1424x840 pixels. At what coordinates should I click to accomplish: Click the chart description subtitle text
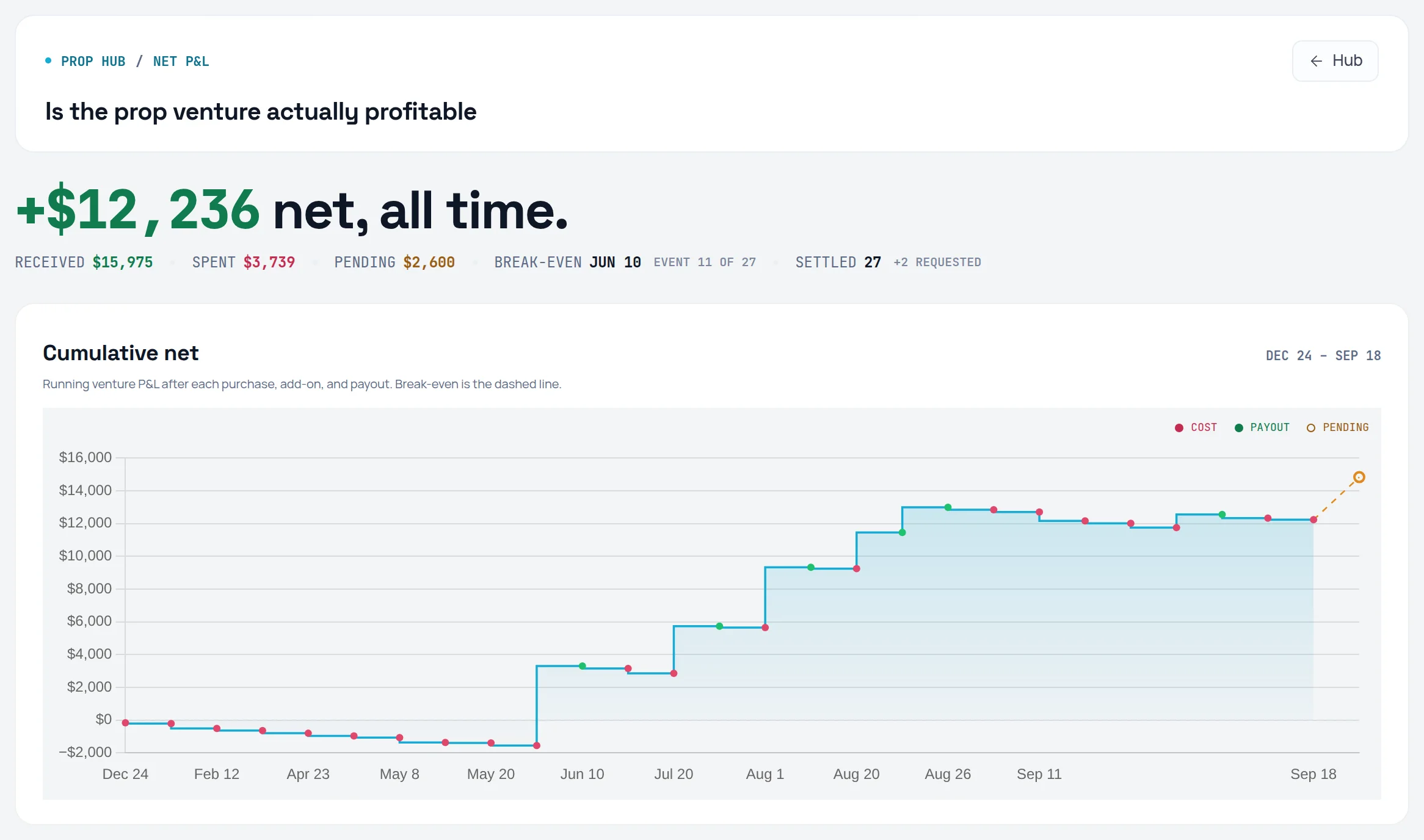(x=302, y=384)
